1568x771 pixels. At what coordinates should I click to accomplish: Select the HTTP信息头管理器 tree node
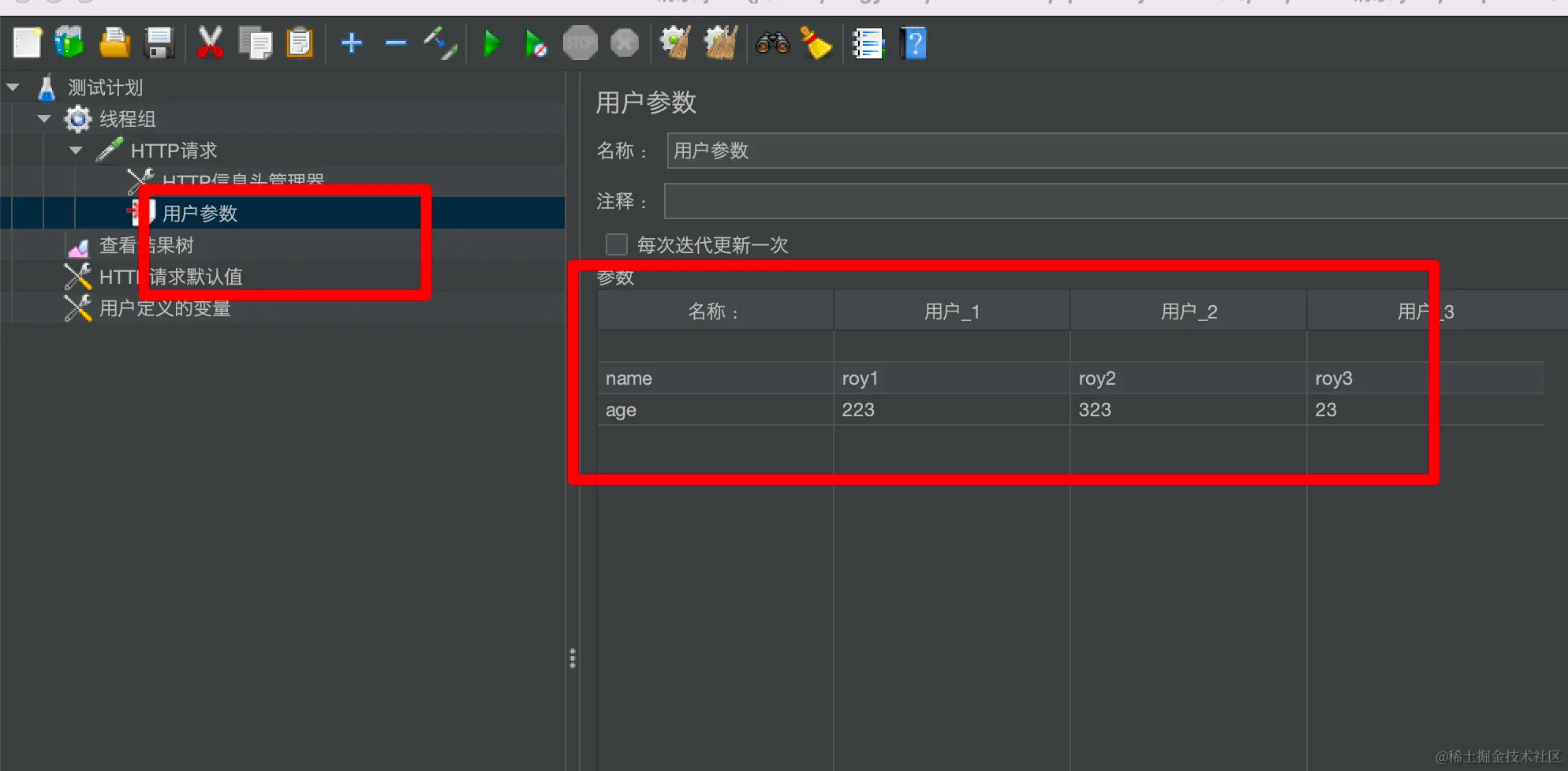243,180
